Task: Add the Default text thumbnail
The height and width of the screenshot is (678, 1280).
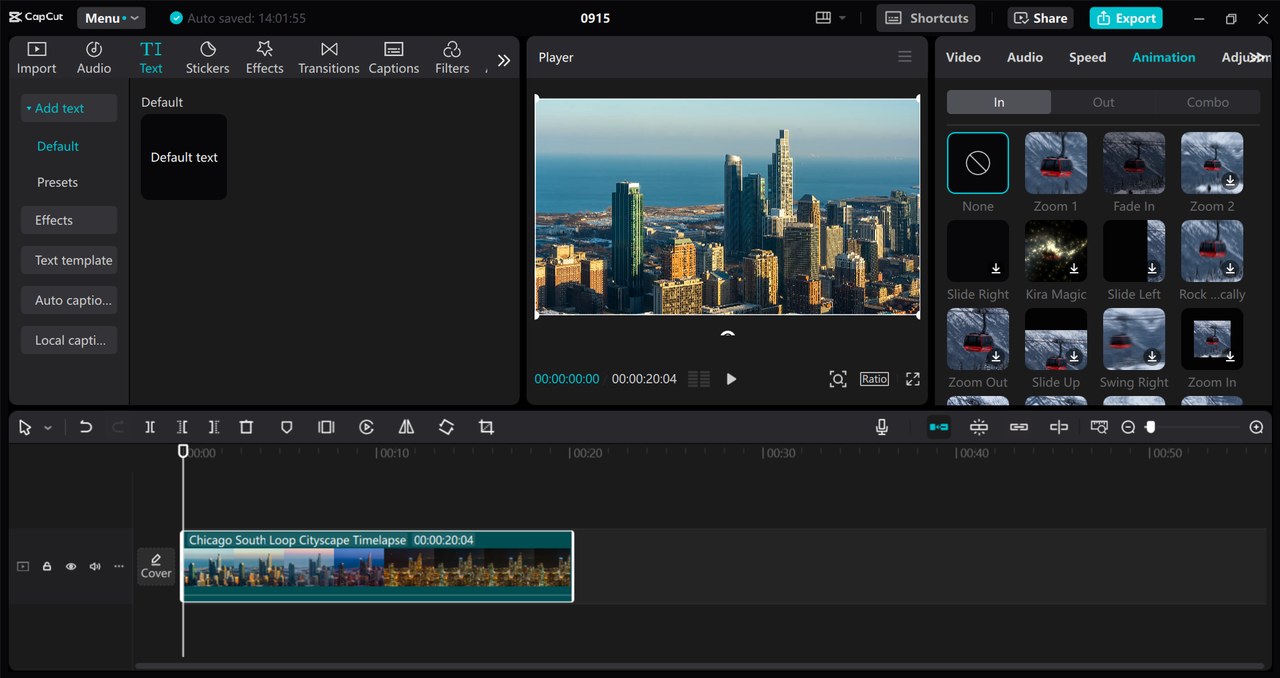Action: [x=184, y=157]
